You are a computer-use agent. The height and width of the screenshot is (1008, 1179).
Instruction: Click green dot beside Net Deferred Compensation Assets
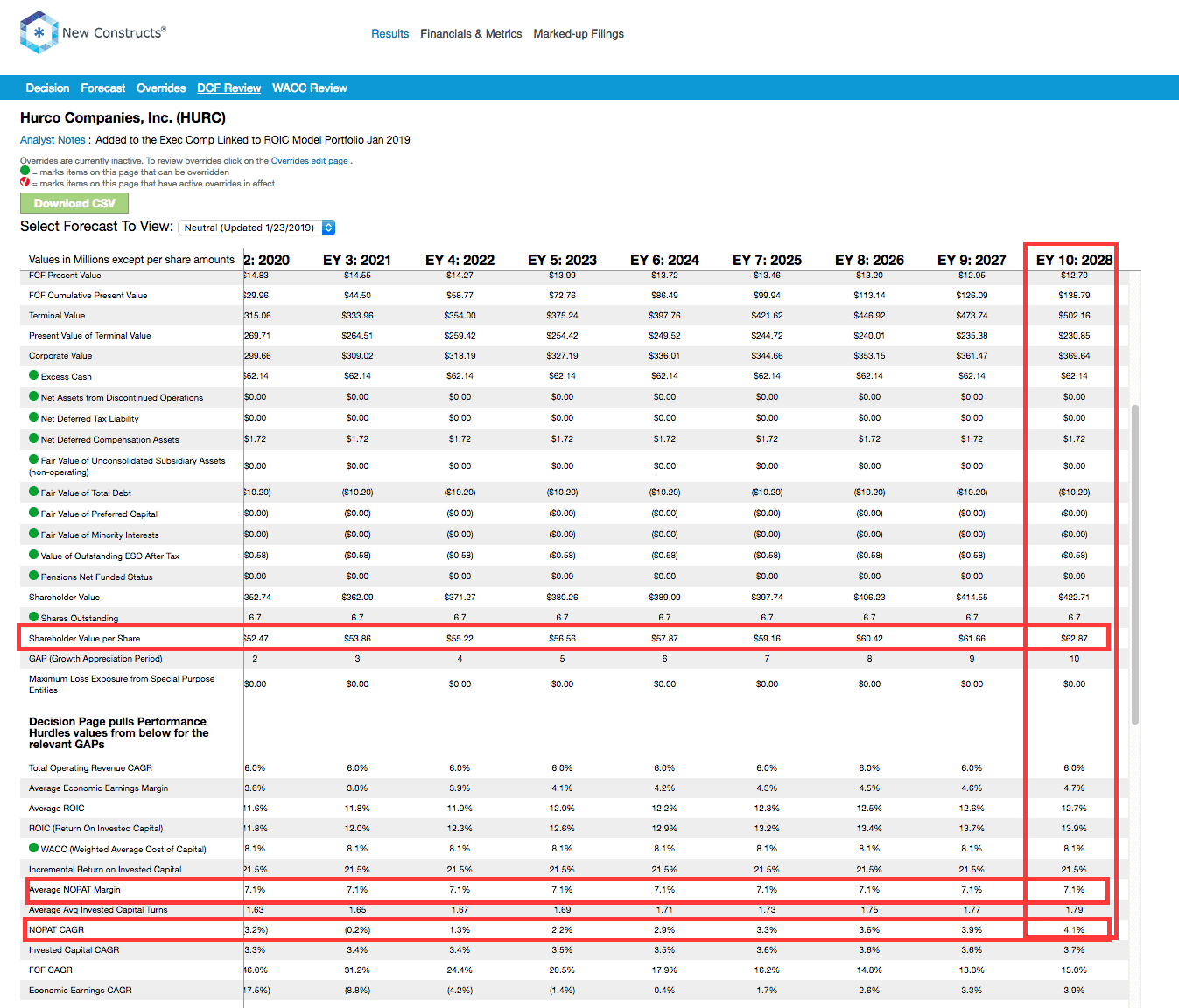(x=34, y=438)
